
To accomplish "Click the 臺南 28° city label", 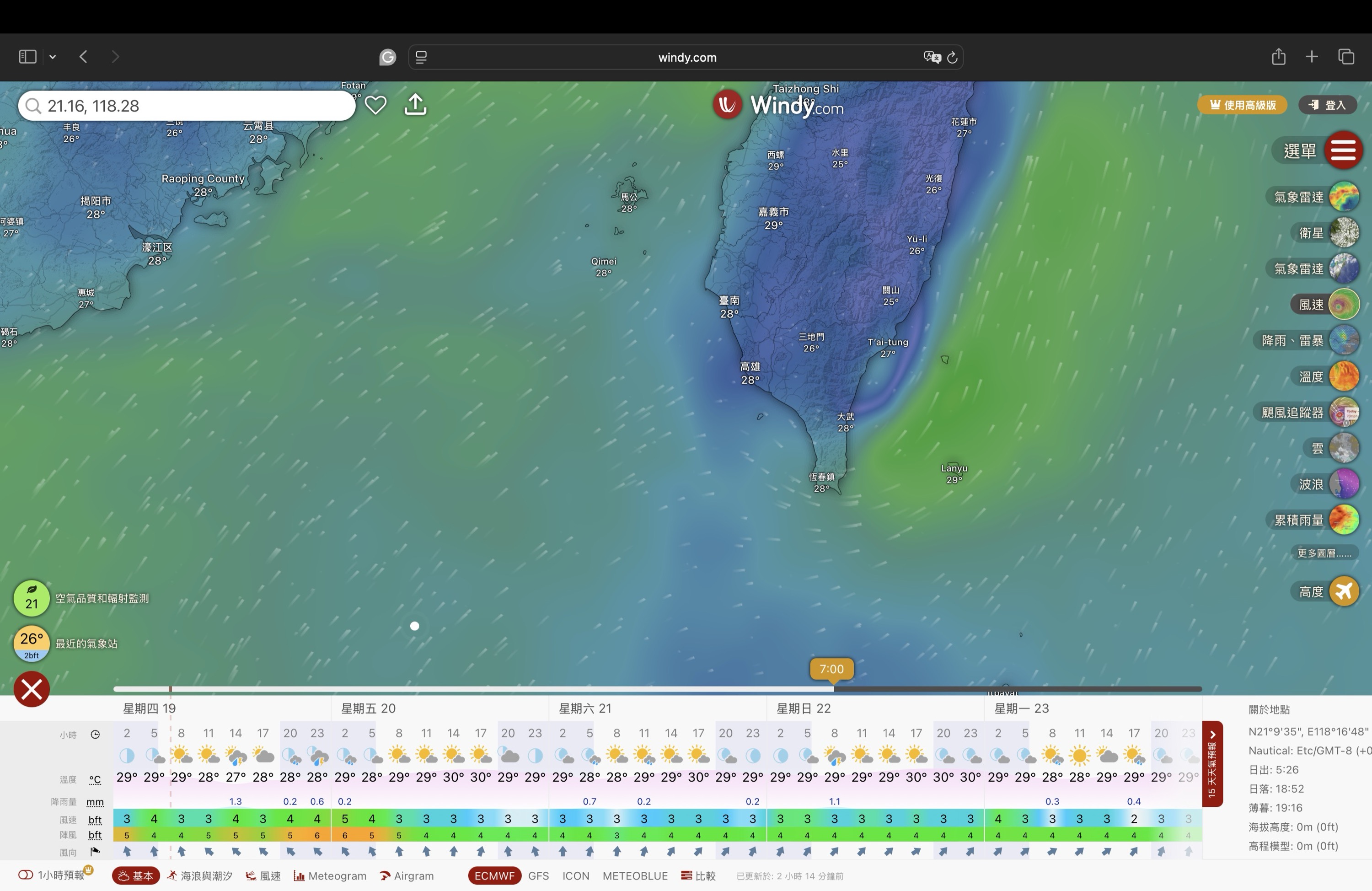I will [729, 307].
